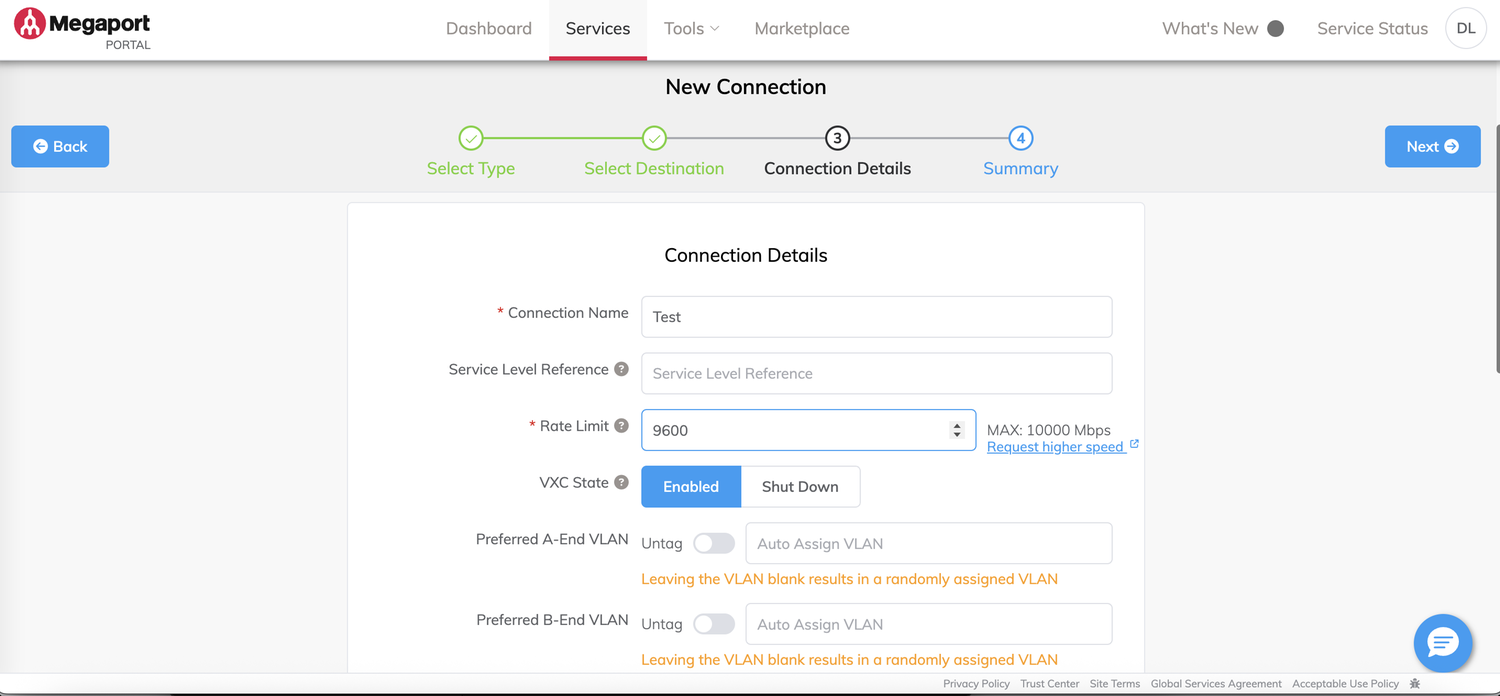Open the Global Services Agreement link

point(1216,684)
